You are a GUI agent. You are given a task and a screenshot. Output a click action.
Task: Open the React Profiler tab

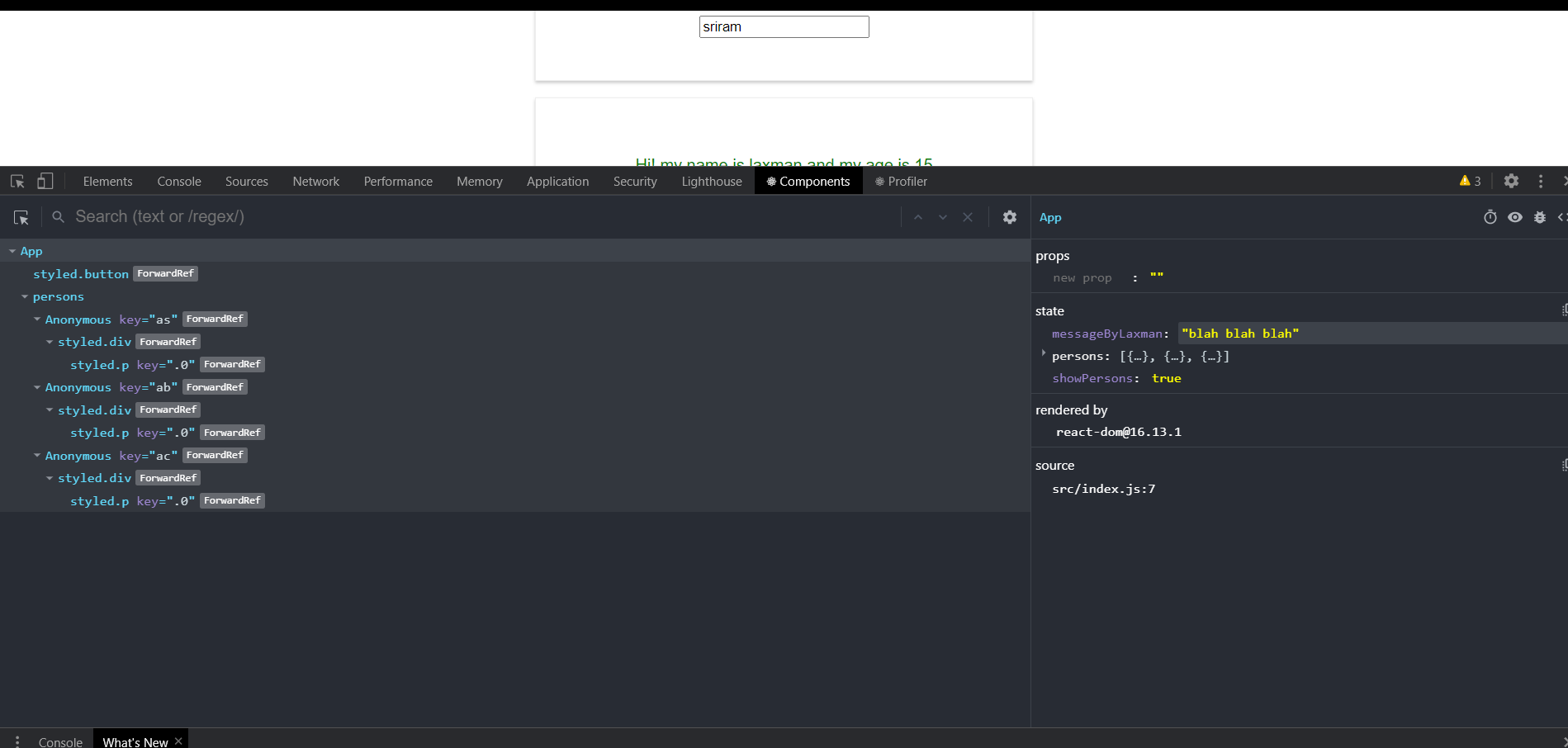click(x=902, y=182)
